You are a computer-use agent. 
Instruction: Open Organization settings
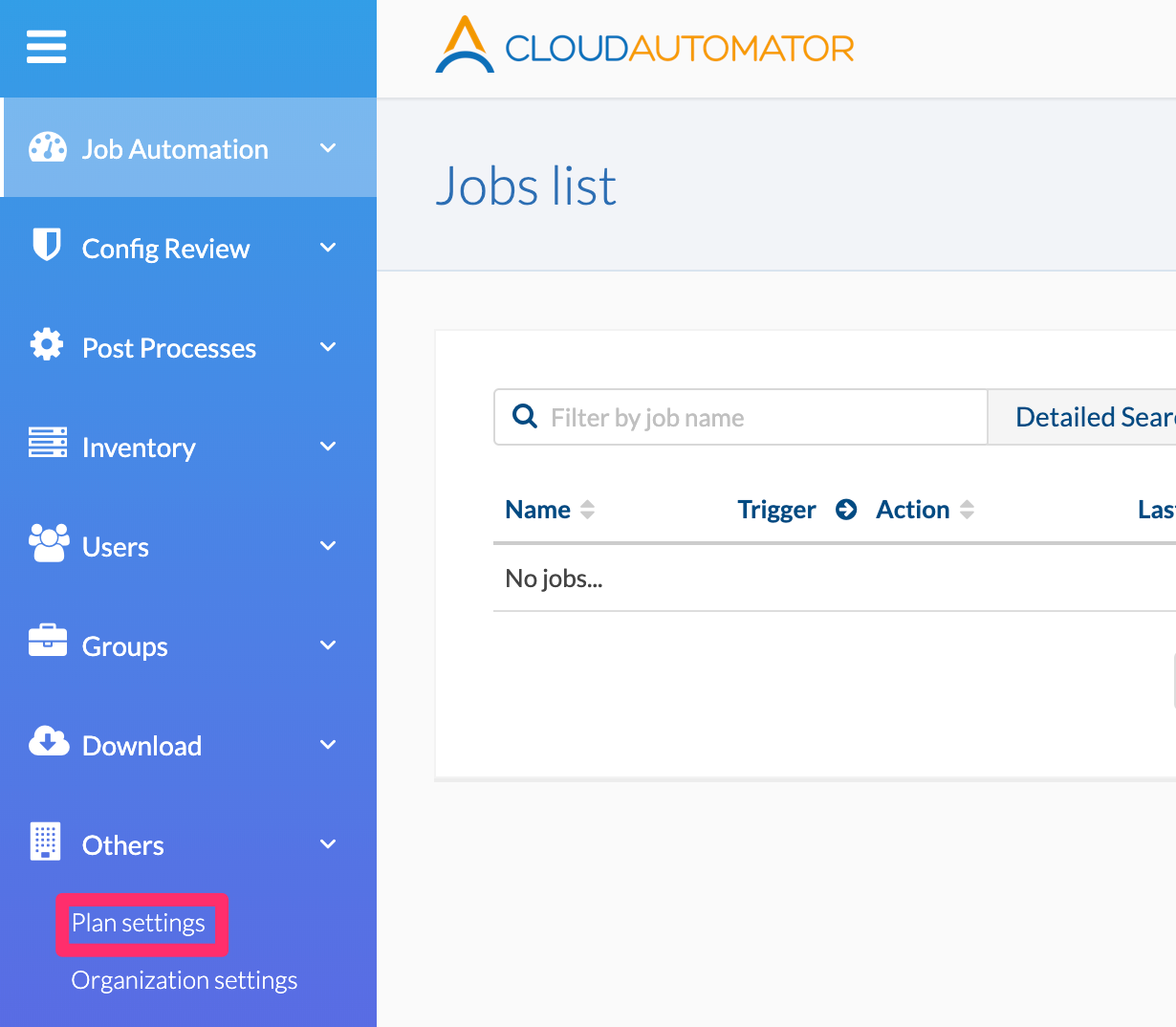click(185, 980)
